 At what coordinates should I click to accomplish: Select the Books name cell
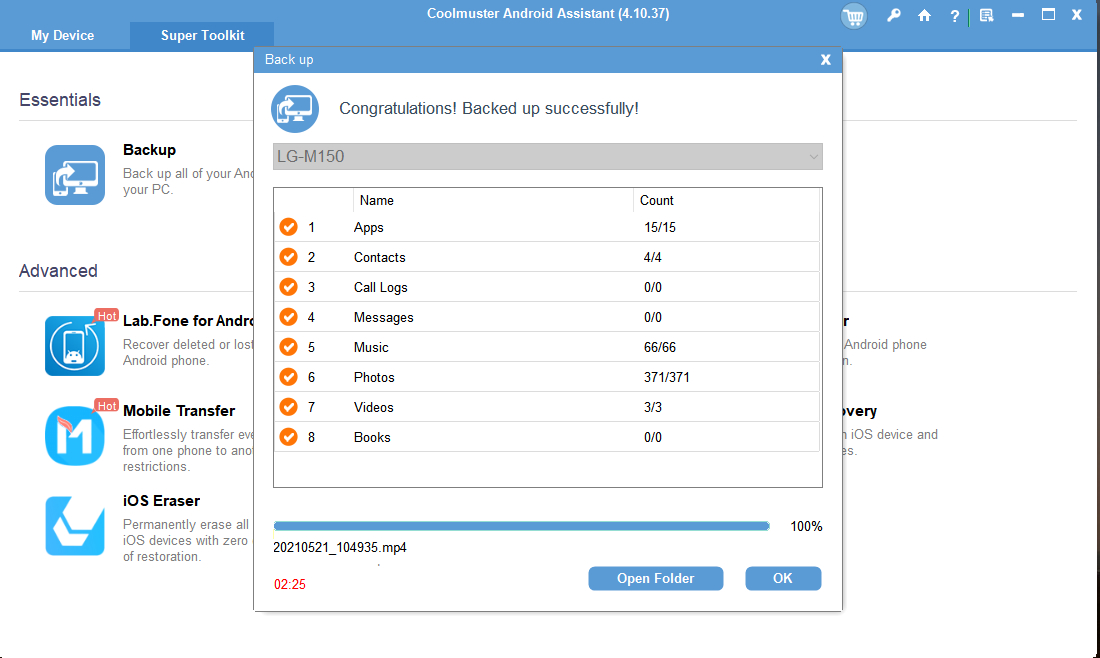point(372,438)
